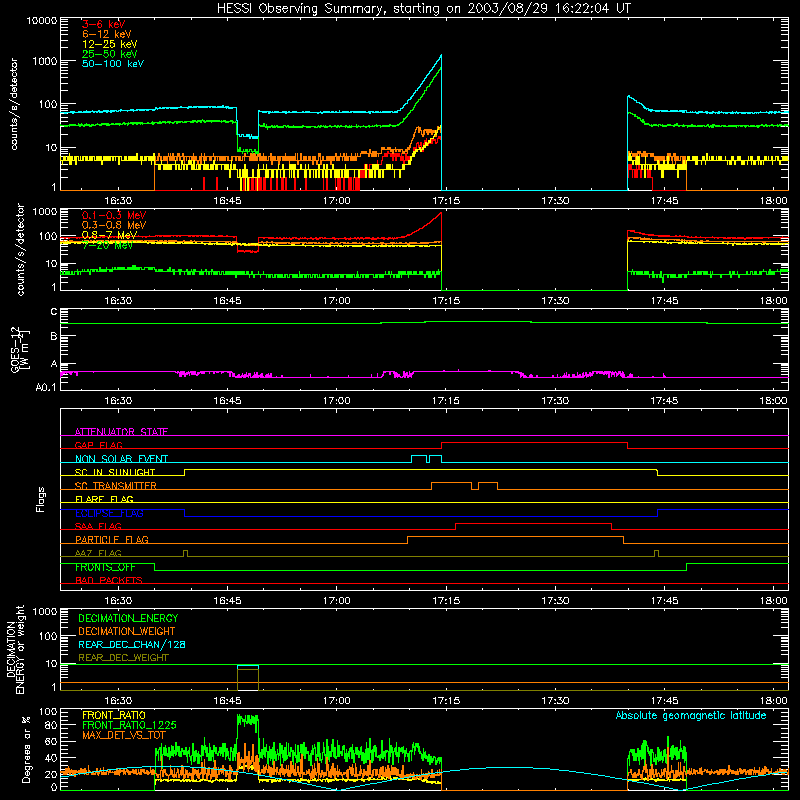This screenshot has width=800, height=800.
Task: Select the NON_SOLAR_EVENT flag label
Action: click(121, 459)
